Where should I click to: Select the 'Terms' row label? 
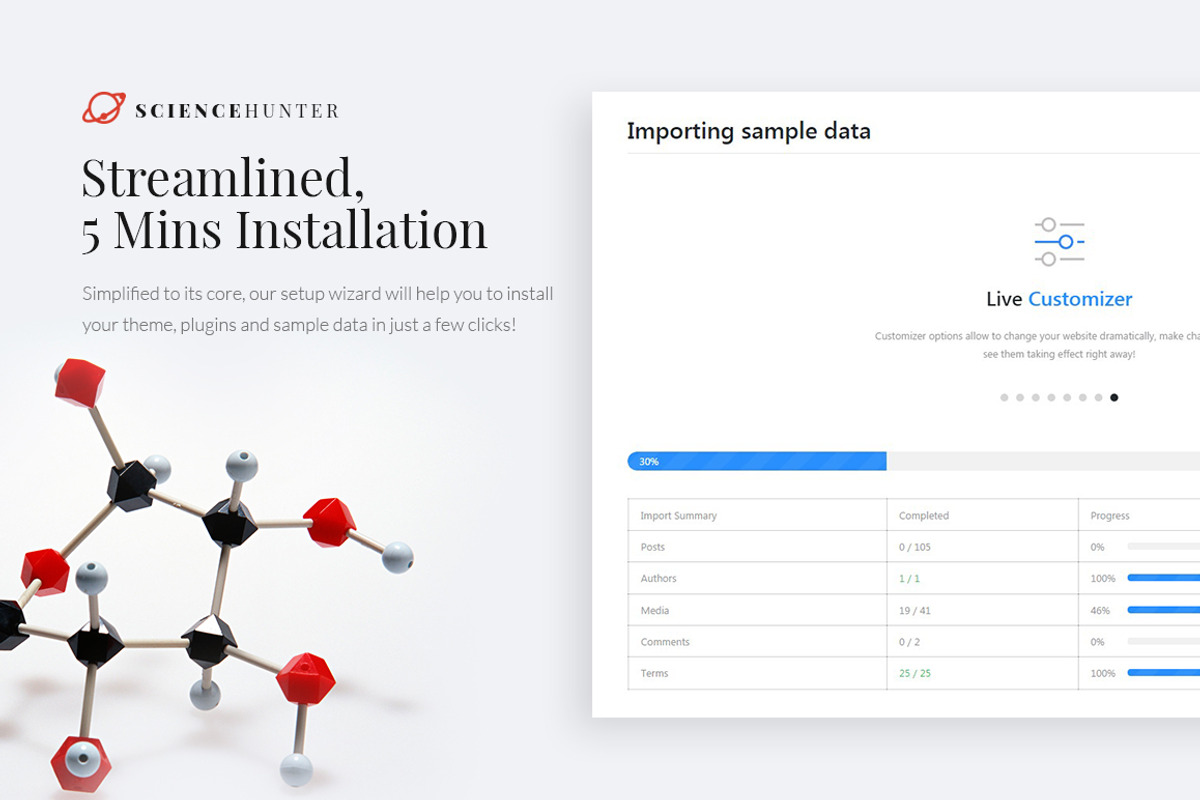[654, 673]
